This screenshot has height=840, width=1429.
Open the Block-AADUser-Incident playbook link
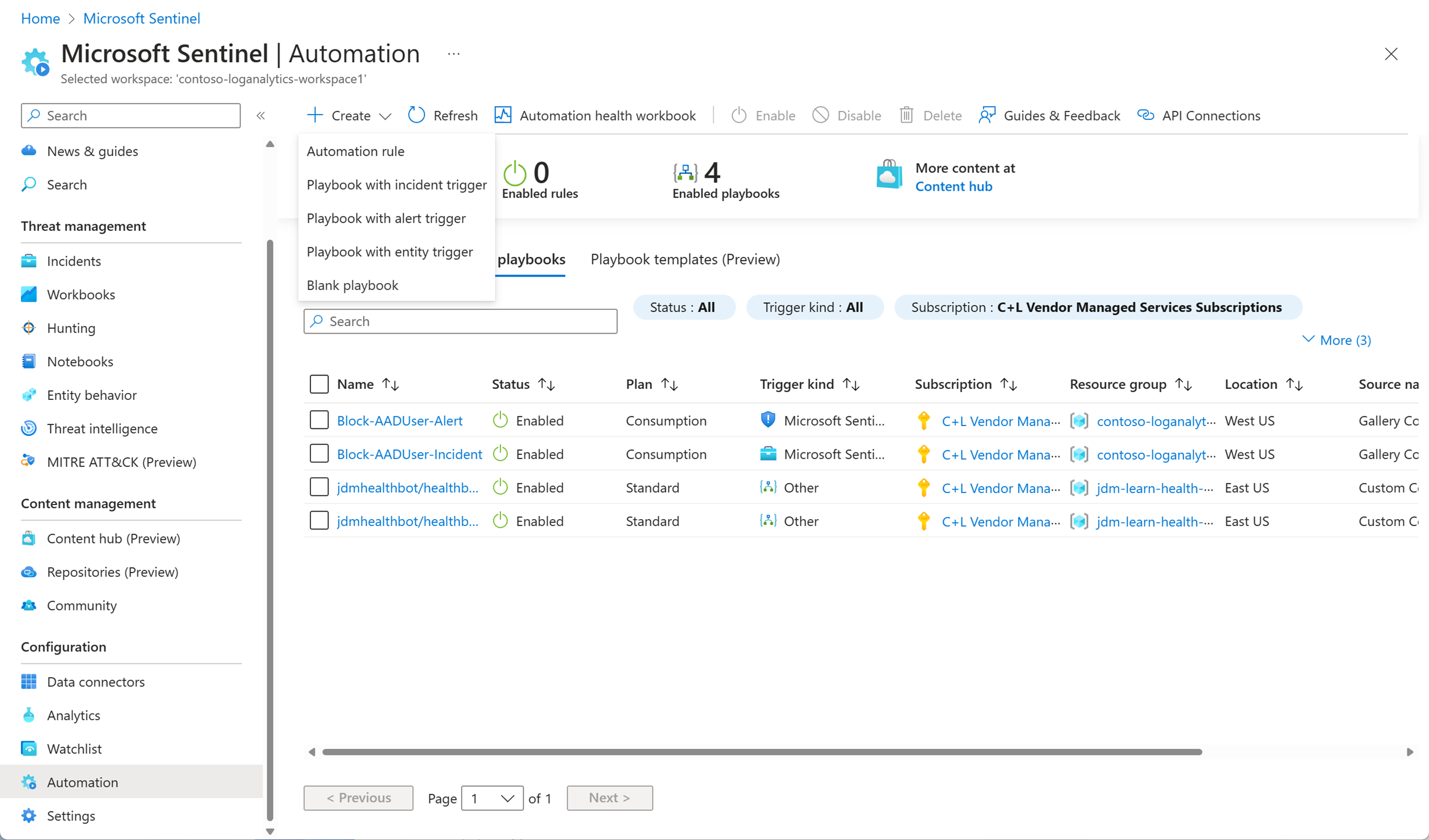(x=409, y=455)
